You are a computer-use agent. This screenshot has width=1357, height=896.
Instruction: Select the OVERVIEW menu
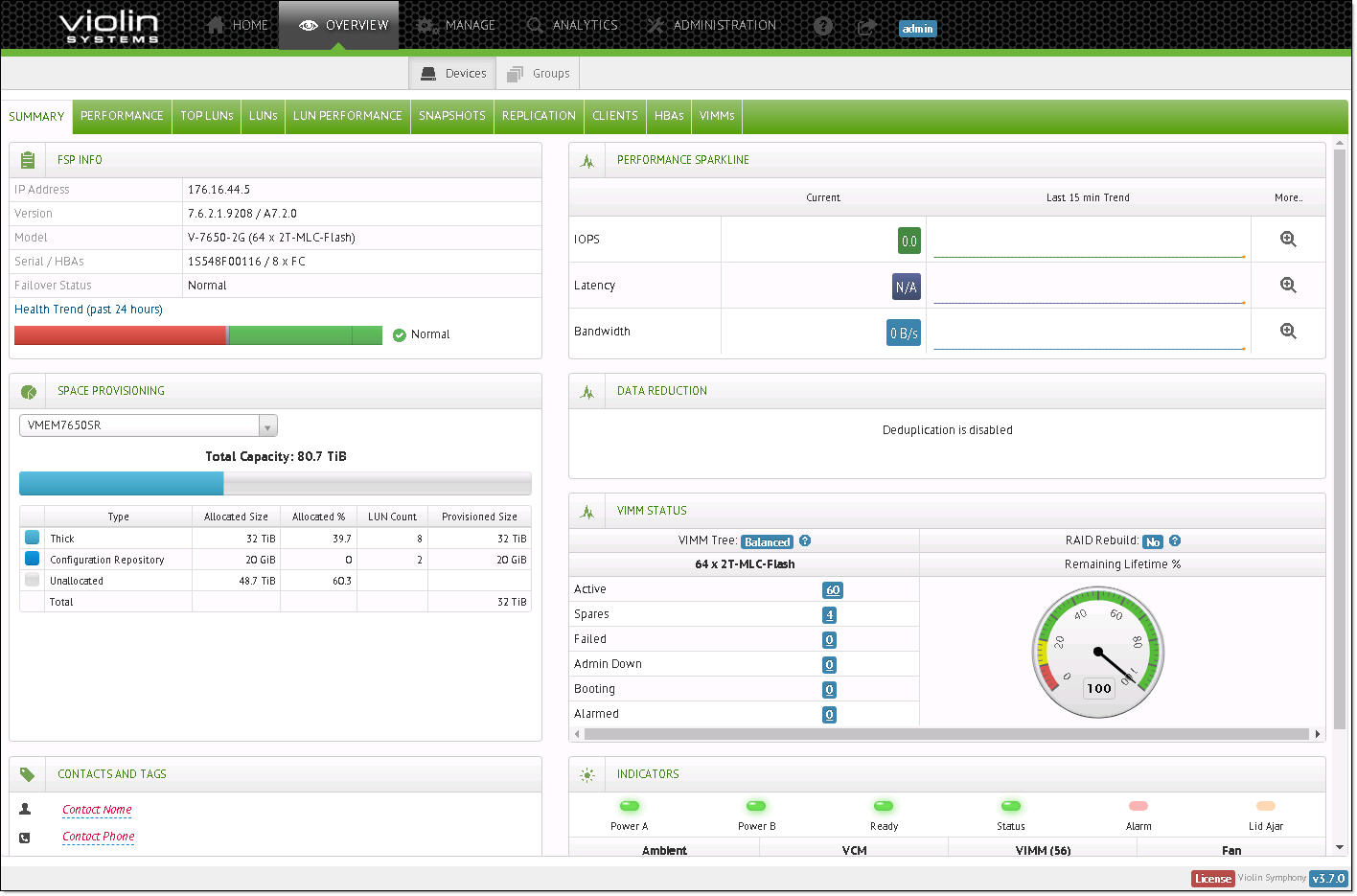pos(338,25)
